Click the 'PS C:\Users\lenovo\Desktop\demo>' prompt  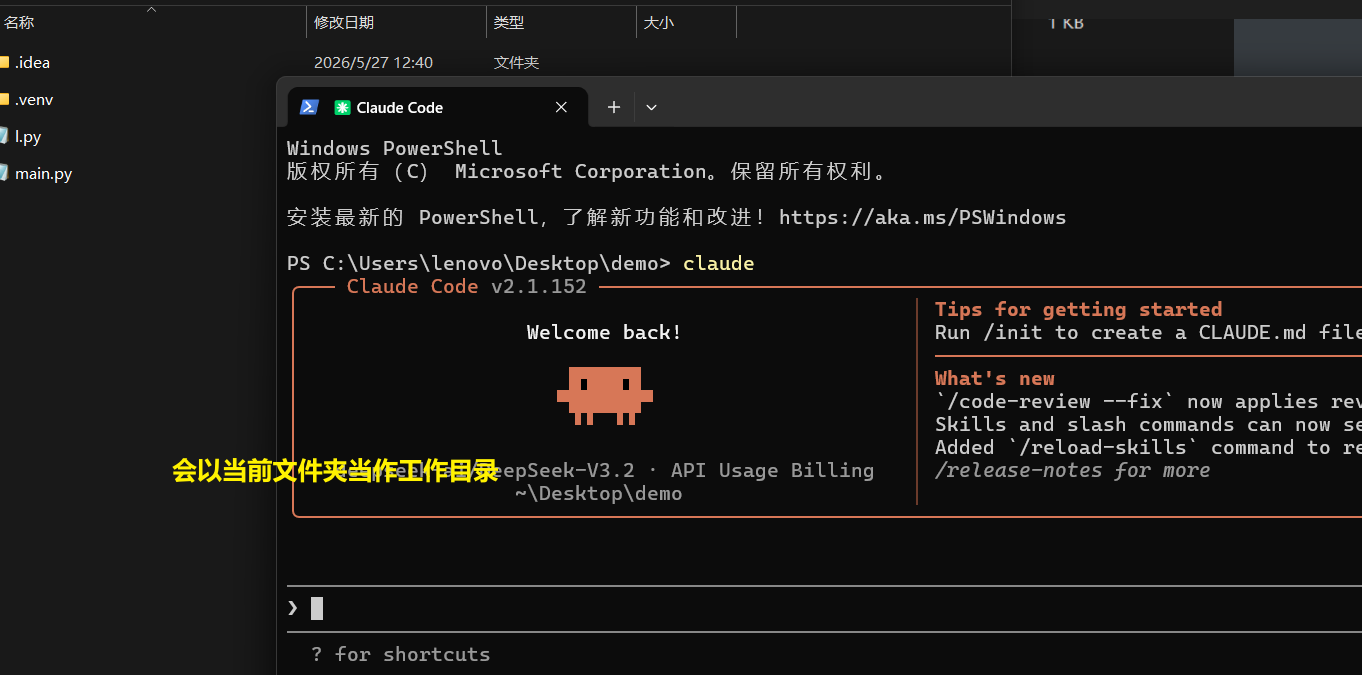click(x=479, y=263)
